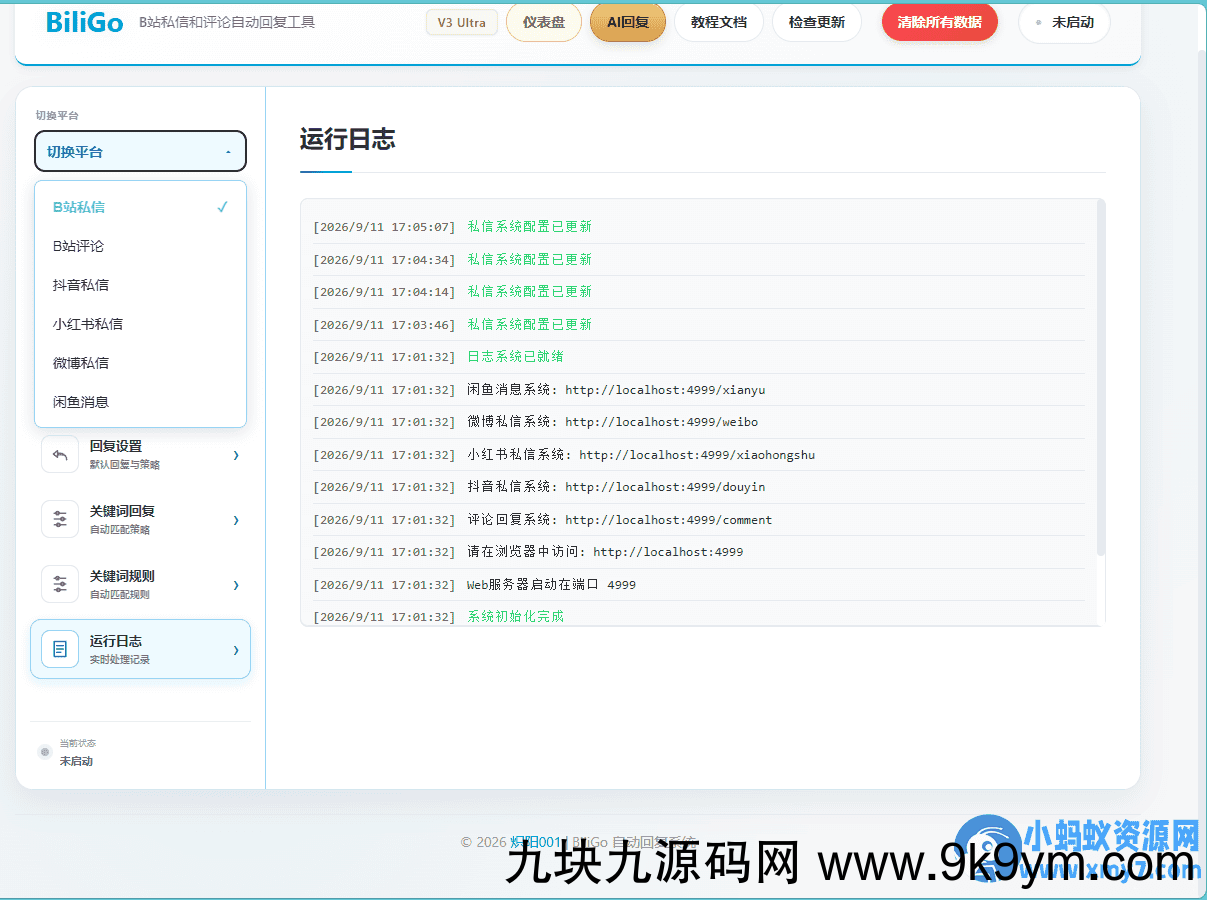Expand the 关键词回复 chevron
Image resolution: width=1207 pixels, height=900 pixels.
pos(236,520)
